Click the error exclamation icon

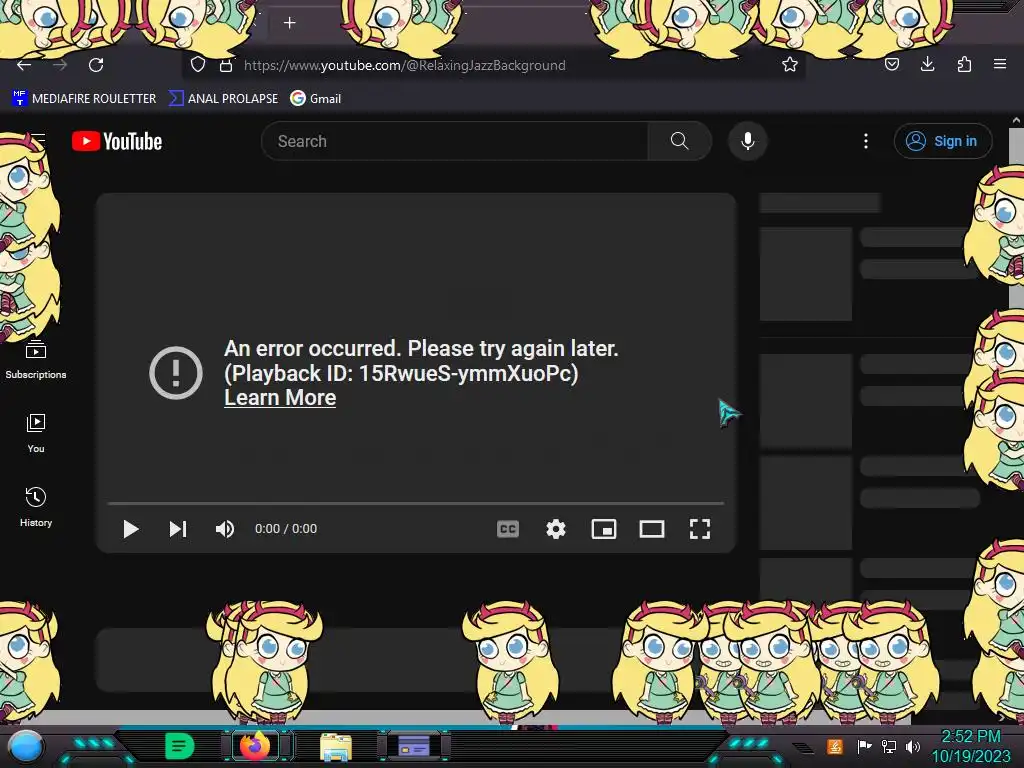pyautogui.click(x=176, y=373)
